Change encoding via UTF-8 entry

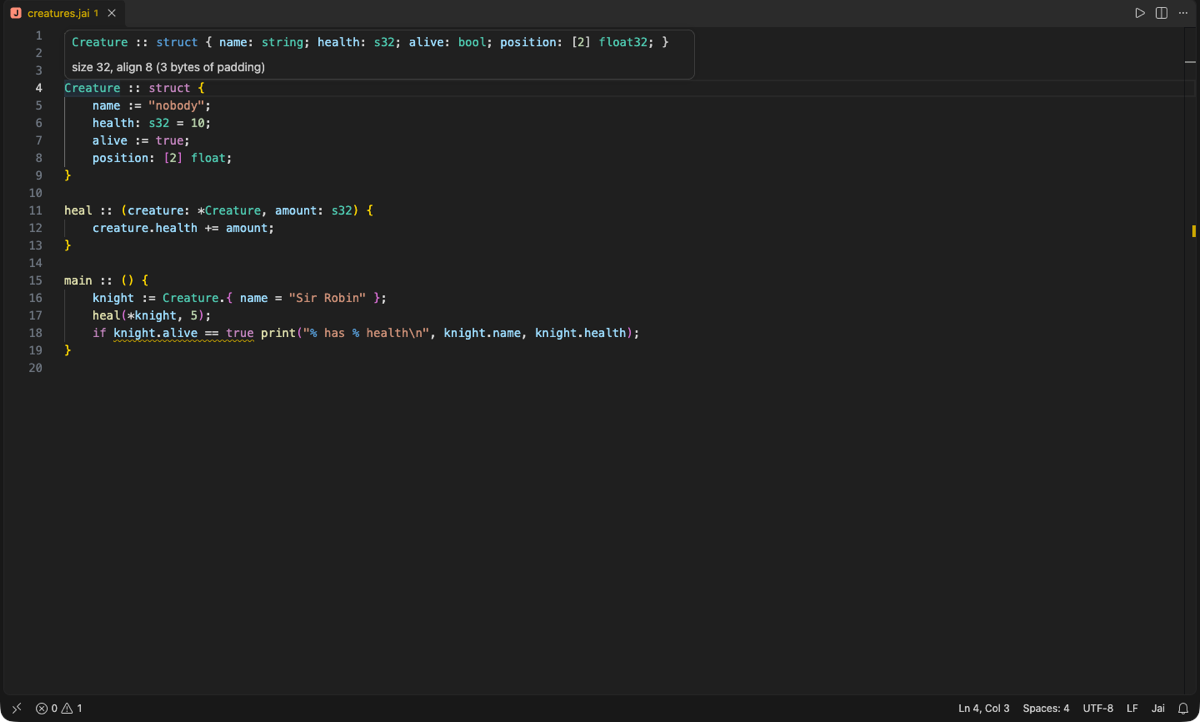pos(1098,708)
